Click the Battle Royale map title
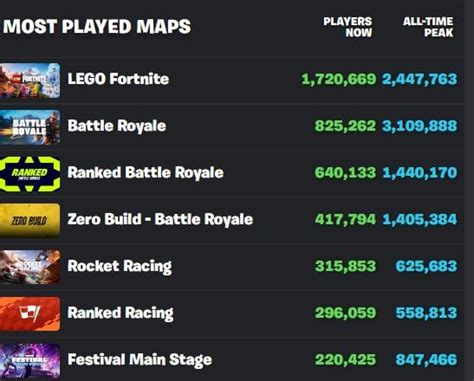Viewport: 474px width, 381px height. [117, 126]
